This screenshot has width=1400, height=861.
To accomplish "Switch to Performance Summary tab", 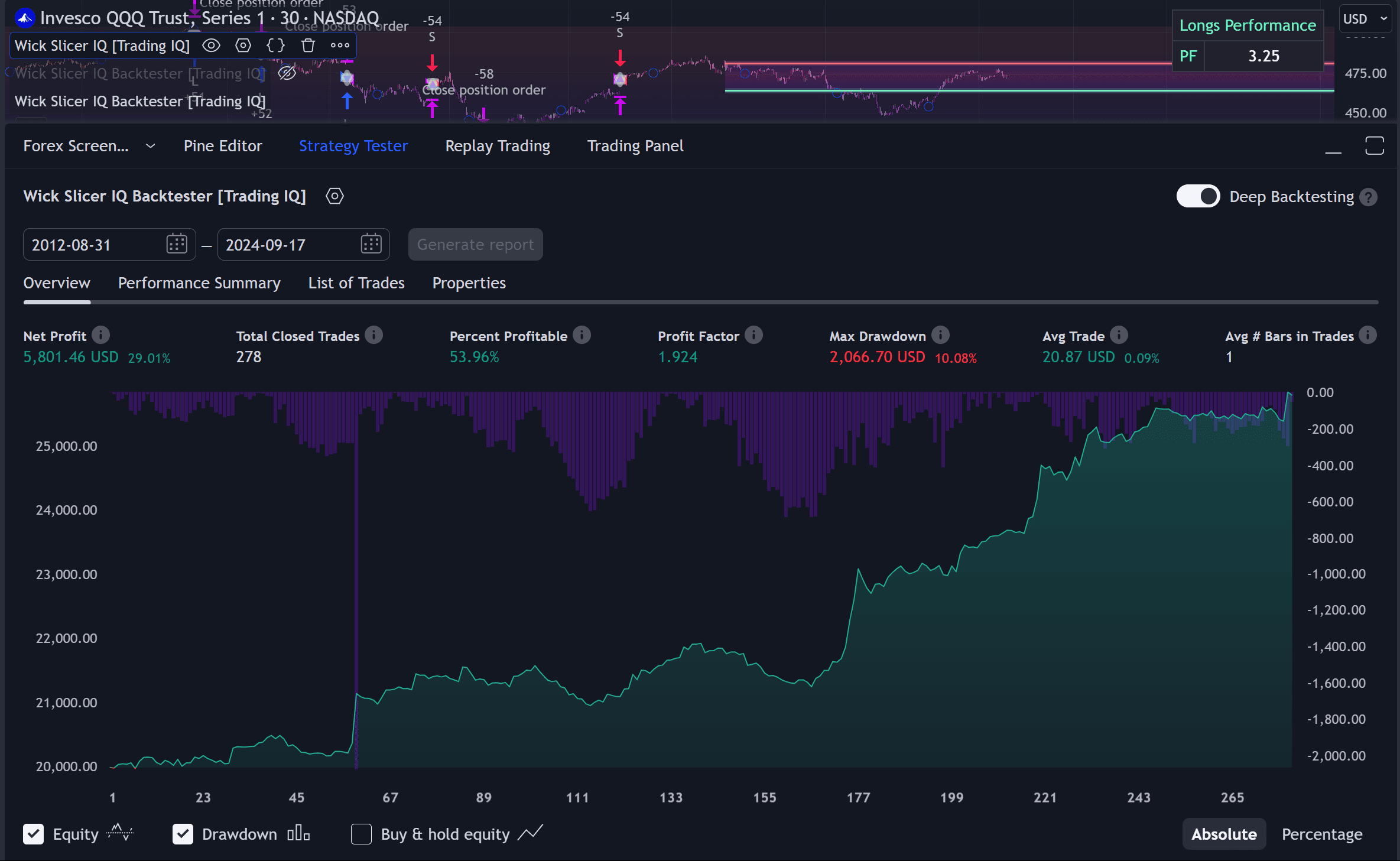I will (199, 283).
